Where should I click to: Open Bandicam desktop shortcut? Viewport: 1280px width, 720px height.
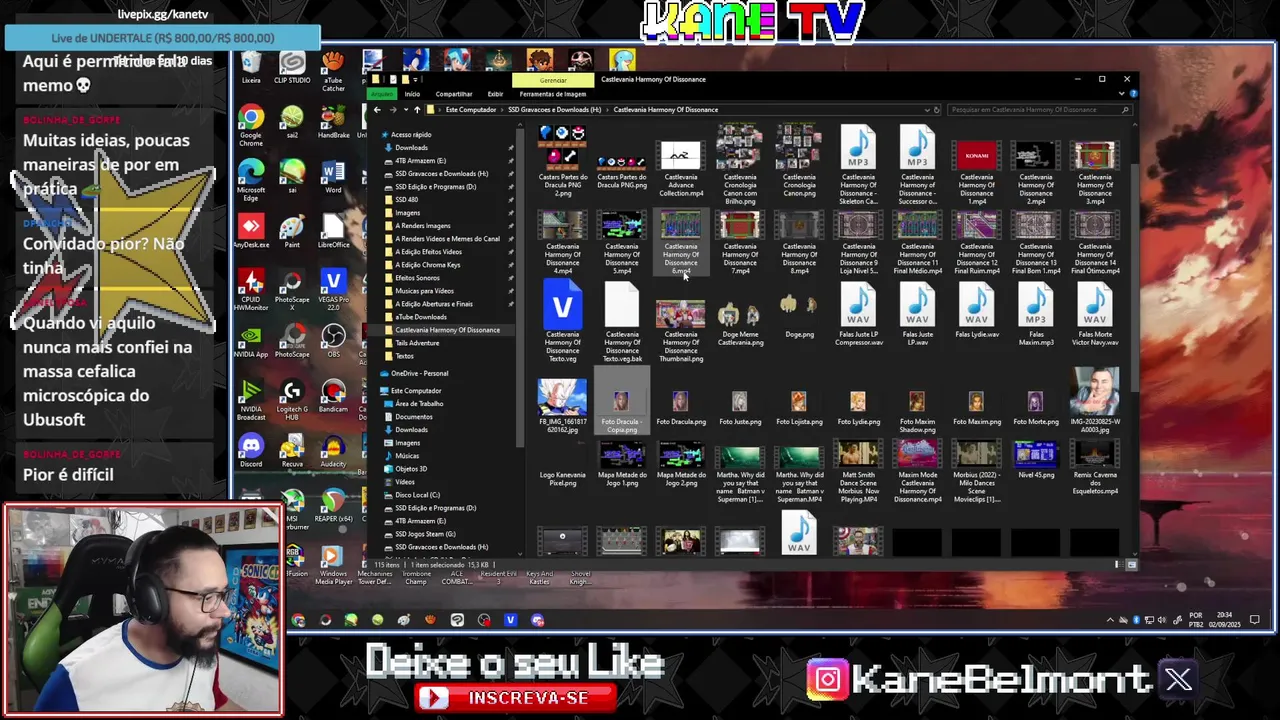coord(333,396)
